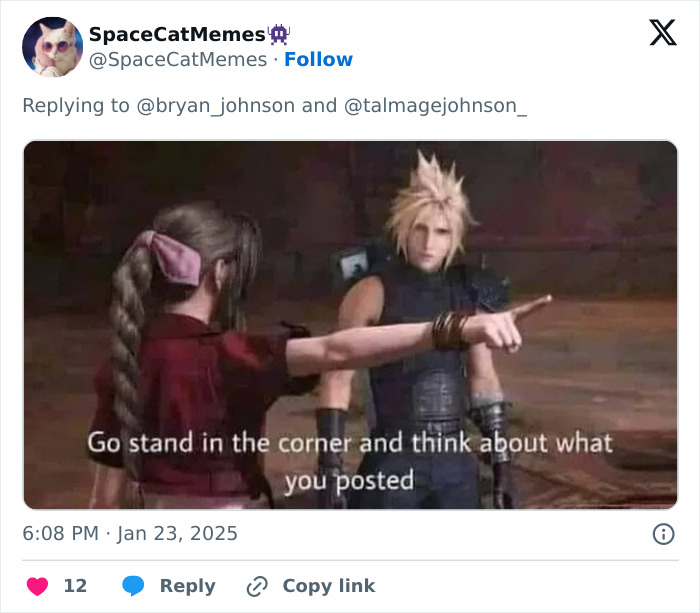Click the Copy link text
The image size is (700, 613).
coord(328,586)
